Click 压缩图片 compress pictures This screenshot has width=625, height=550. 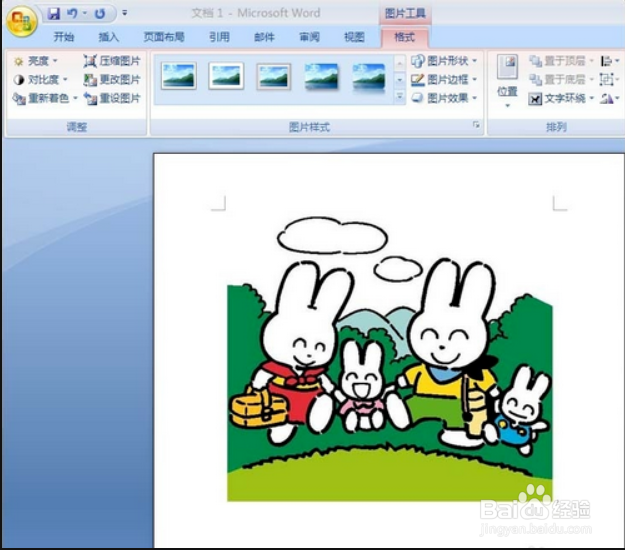point(112,61)
